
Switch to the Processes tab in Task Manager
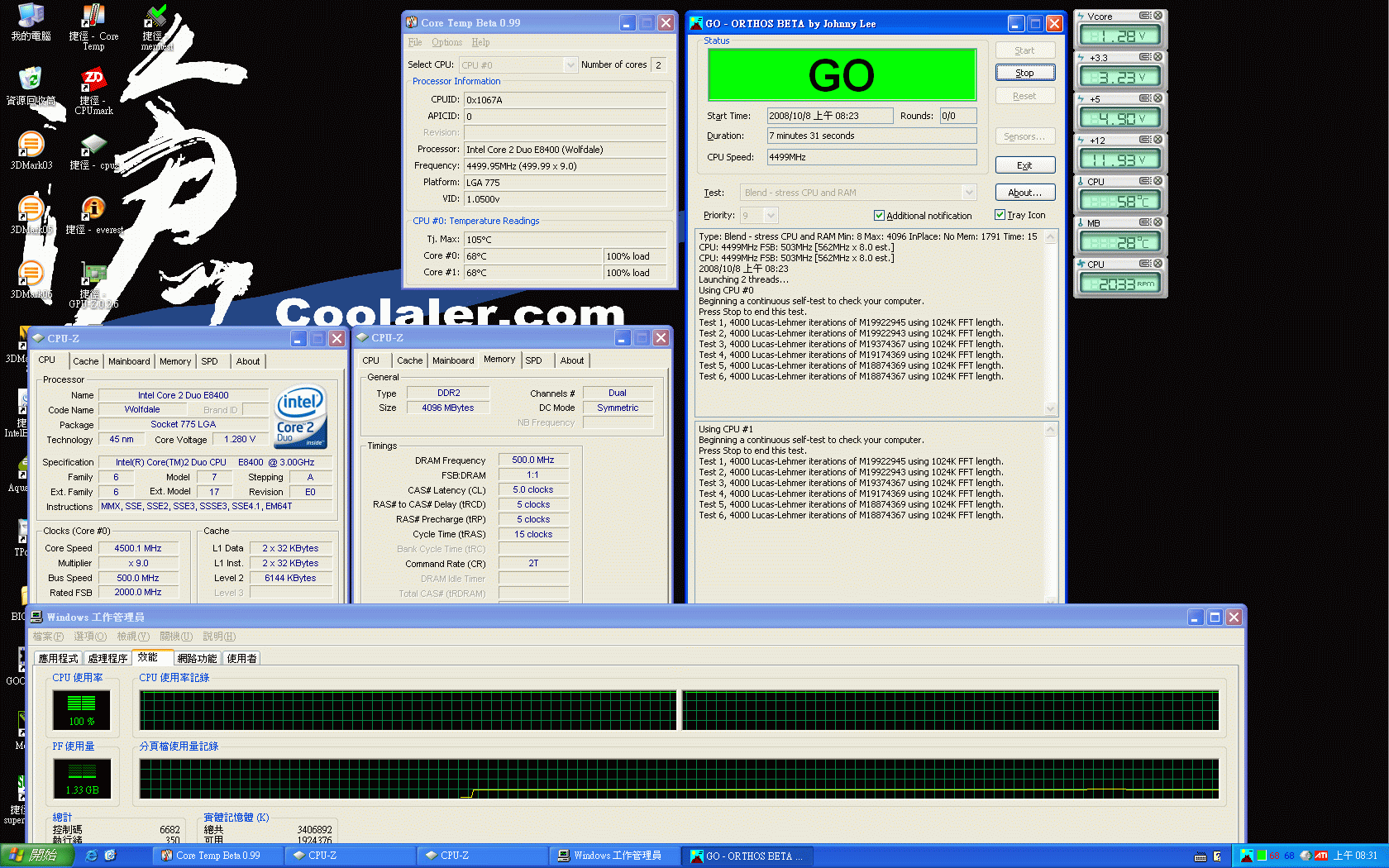pos(107,658)
